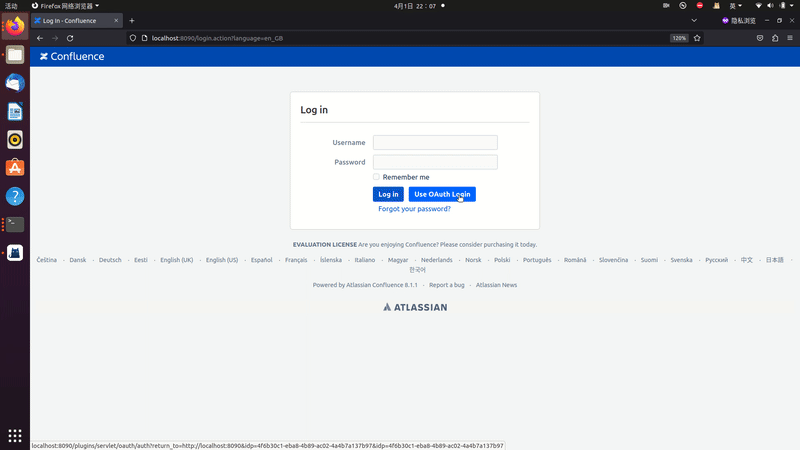Click the Confluence logo in header
The width and height of the screenshot is (800, 450).
[x=71, y=57]
